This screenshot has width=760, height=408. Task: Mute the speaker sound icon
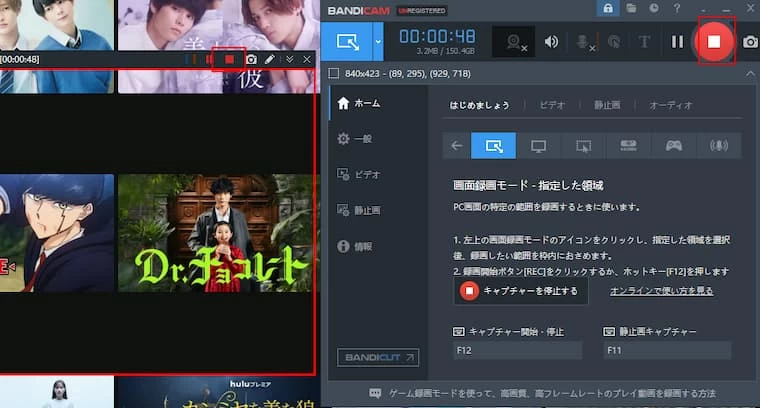tap(551, 42)
